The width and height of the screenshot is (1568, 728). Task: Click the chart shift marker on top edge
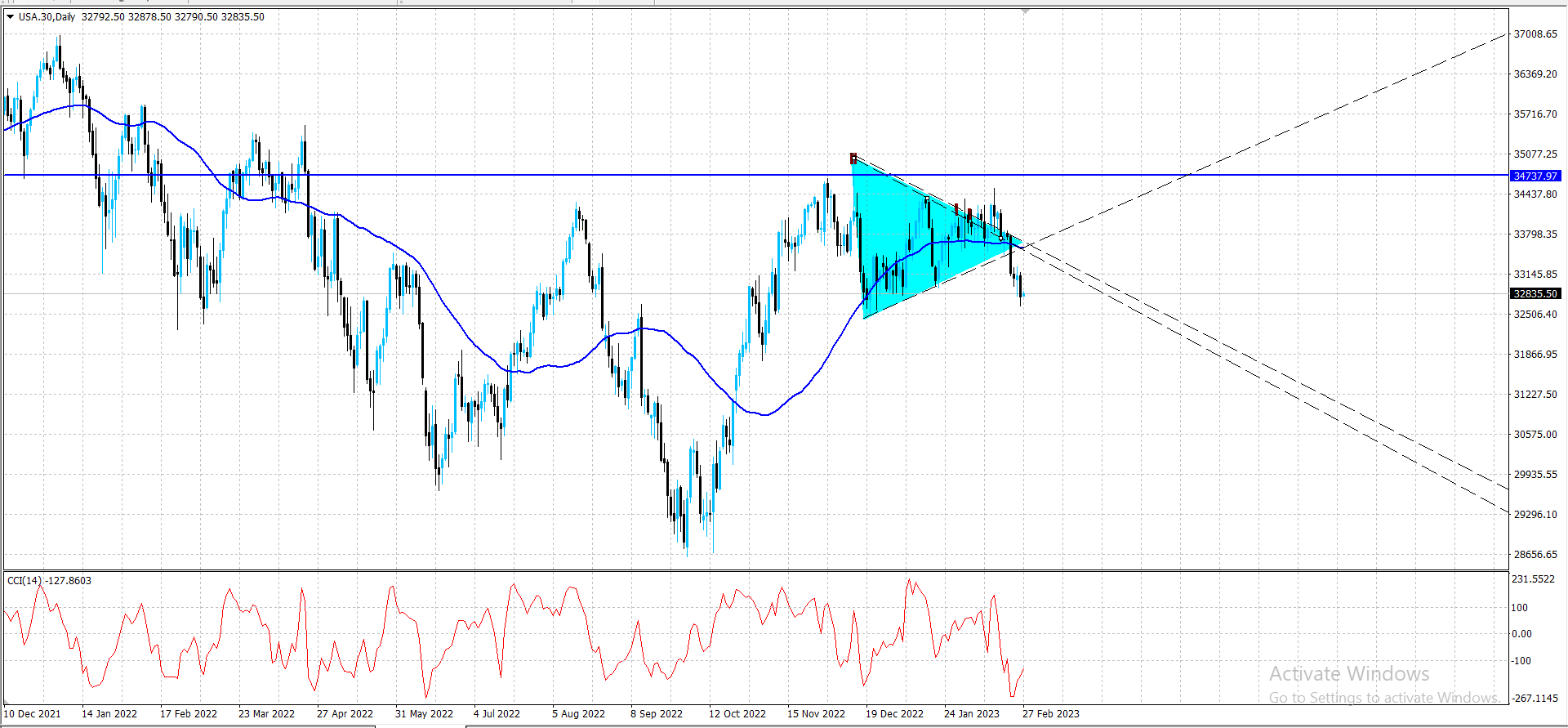pos(1025,11)
